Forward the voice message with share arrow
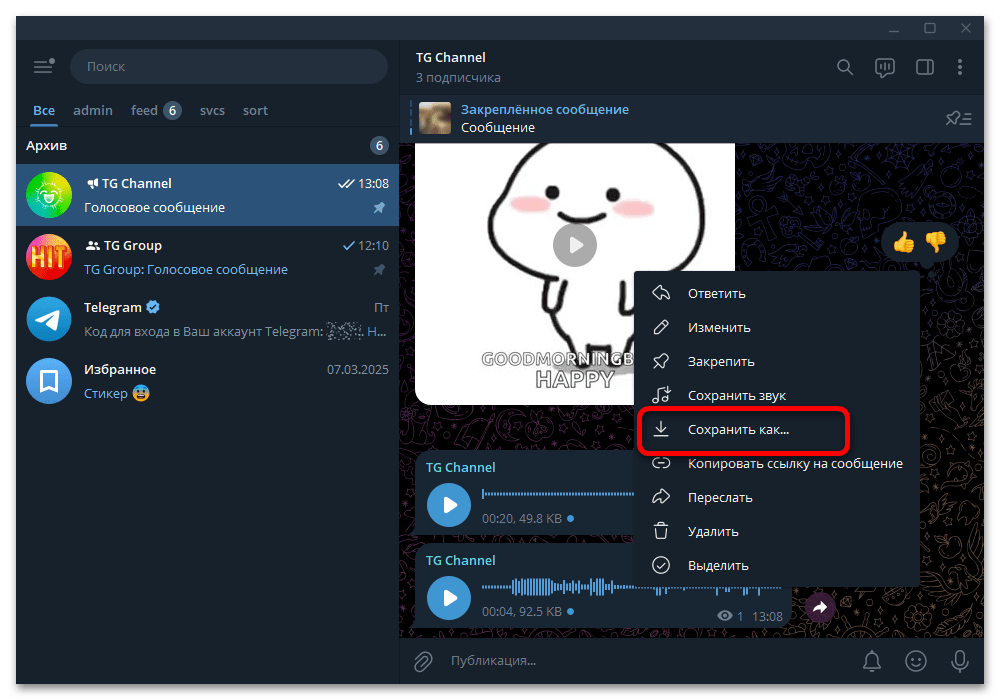Image resolution: width=1000 pixels, height=700 pixels. point(820,607)
